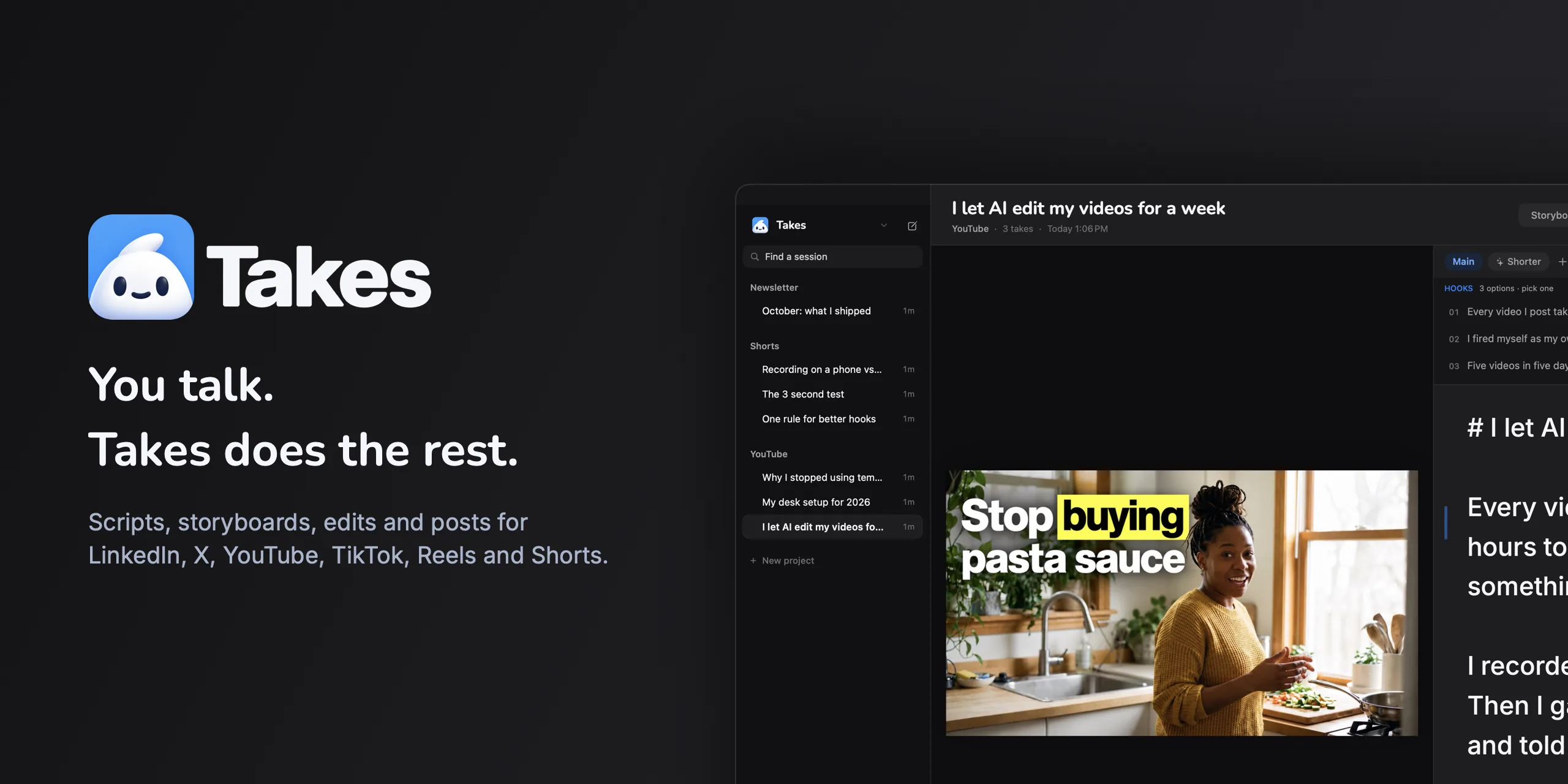Select The 3 second test session
The image size is (1568, 784).
832,394
